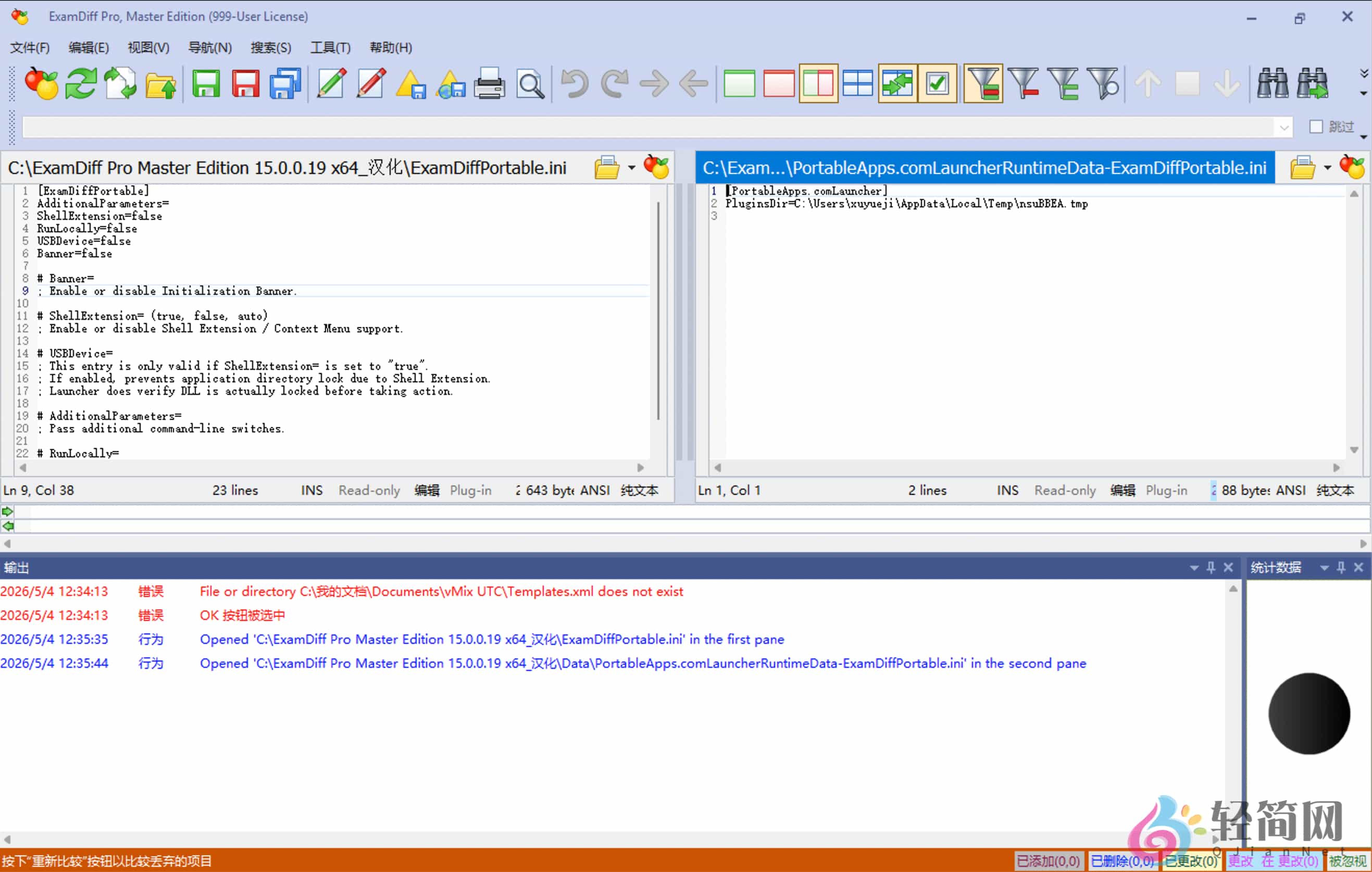Open the 统计数据 panel options dropdown arrow
The image size is (1372, 872).
(1325, 568)
